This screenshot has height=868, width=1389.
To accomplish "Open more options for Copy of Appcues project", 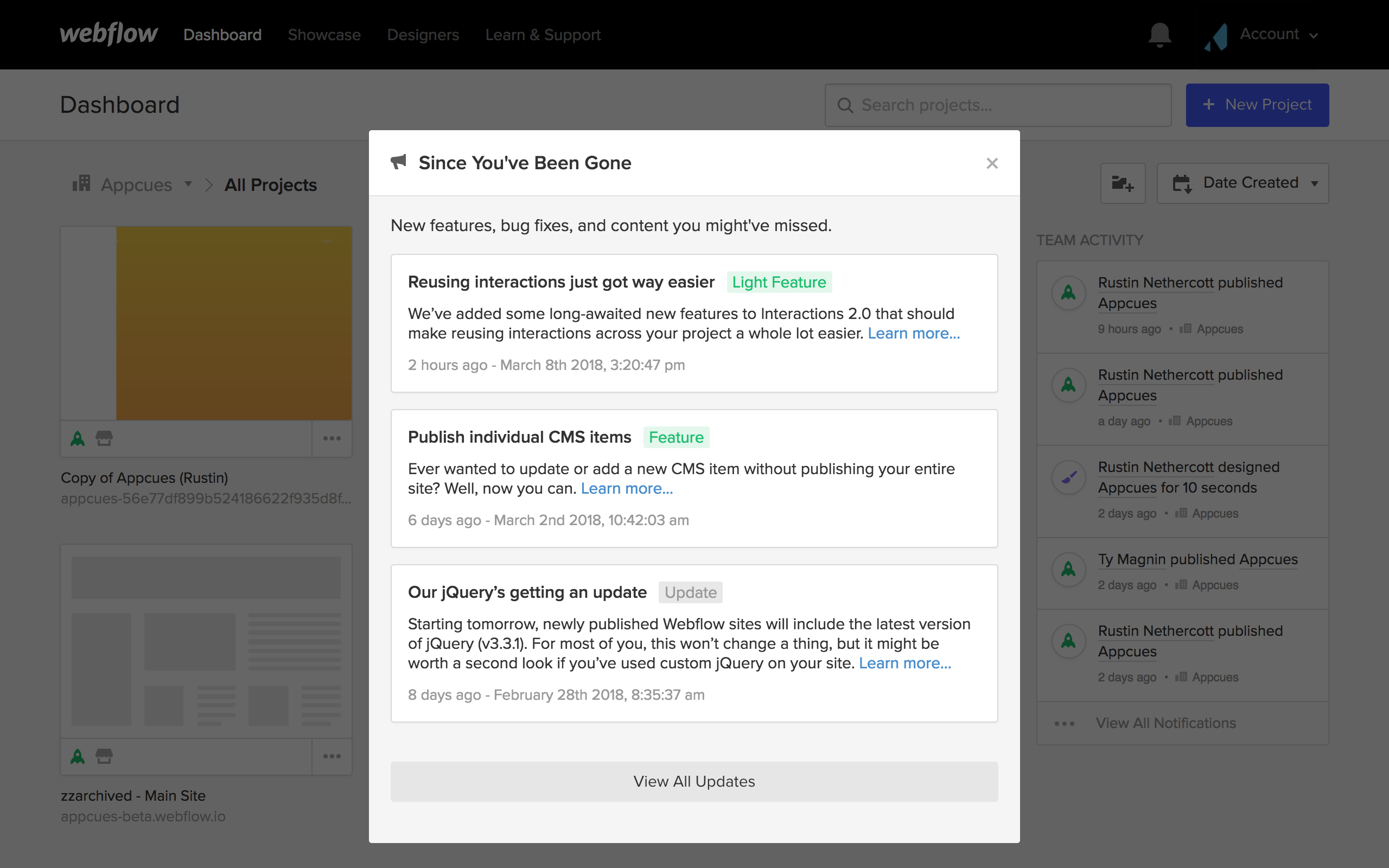I will (x=332, y=438).
